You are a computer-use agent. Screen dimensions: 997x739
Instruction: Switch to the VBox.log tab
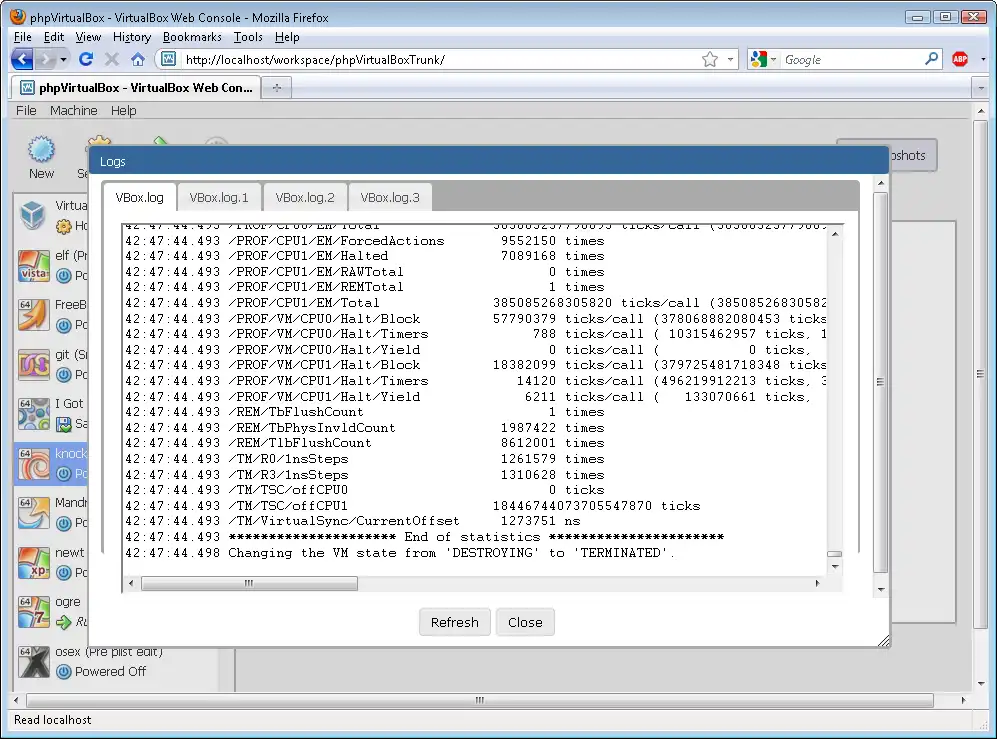click(139, 198)
